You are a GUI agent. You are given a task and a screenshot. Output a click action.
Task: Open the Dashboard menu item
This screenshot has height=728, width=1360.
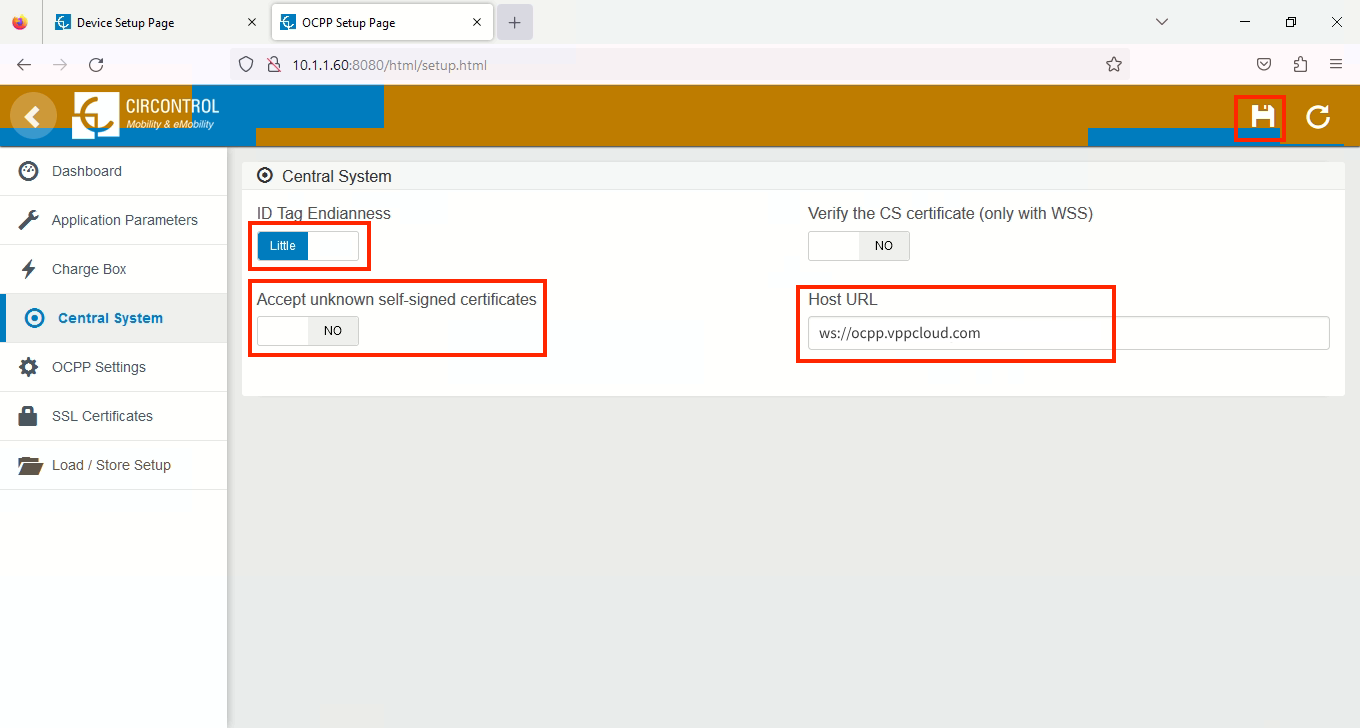click(87, 171)
